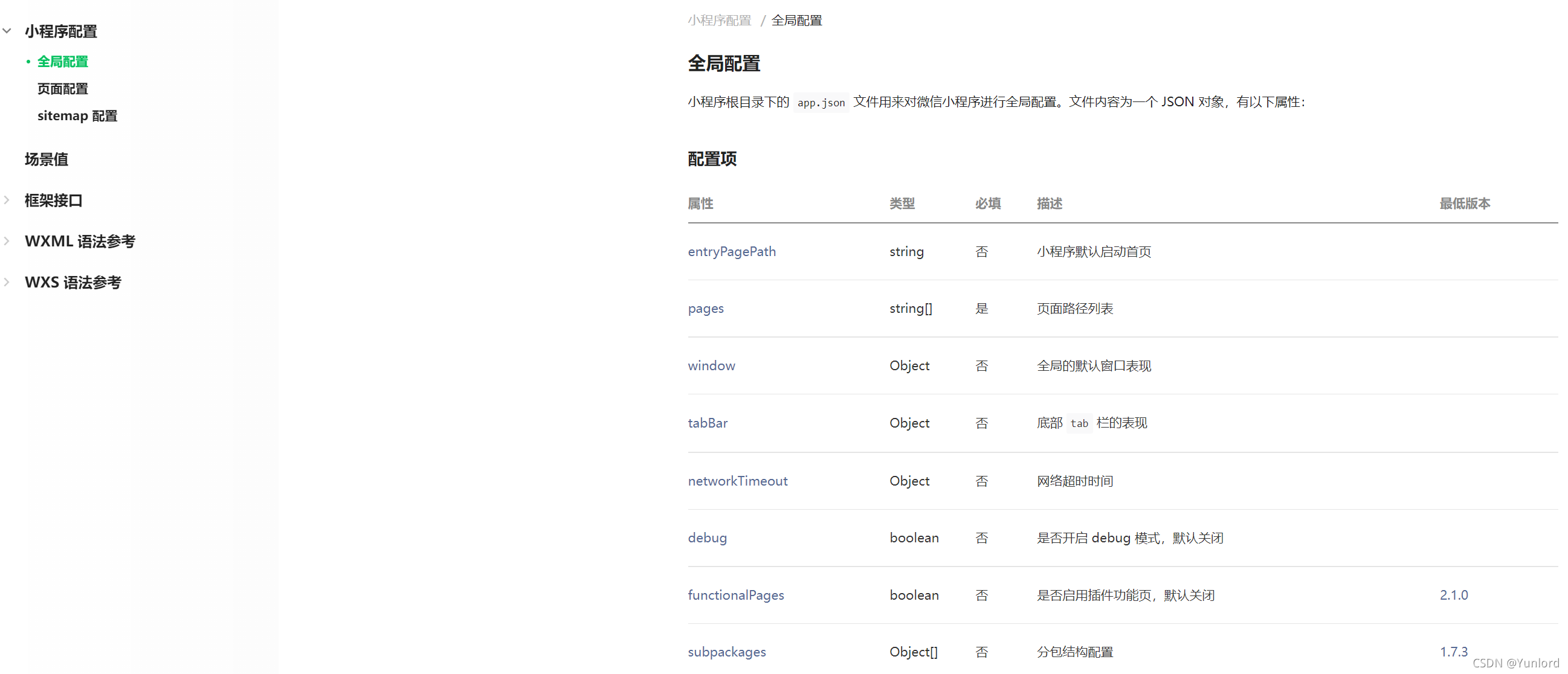The width and height of the screenshot is (1568, 674).
Task: Open sitemap 配置 sidebar item
Action: (77, 115)
